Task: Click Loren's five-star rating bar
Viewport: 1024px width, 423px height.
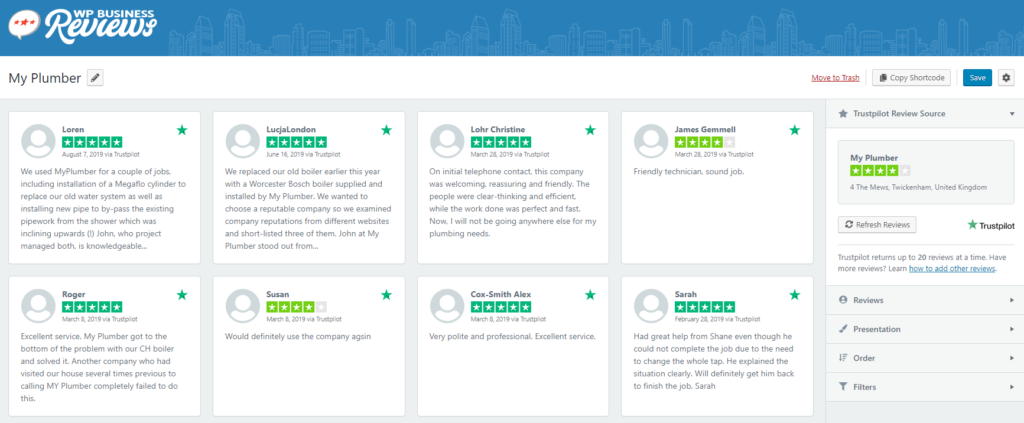Action: 92,142
